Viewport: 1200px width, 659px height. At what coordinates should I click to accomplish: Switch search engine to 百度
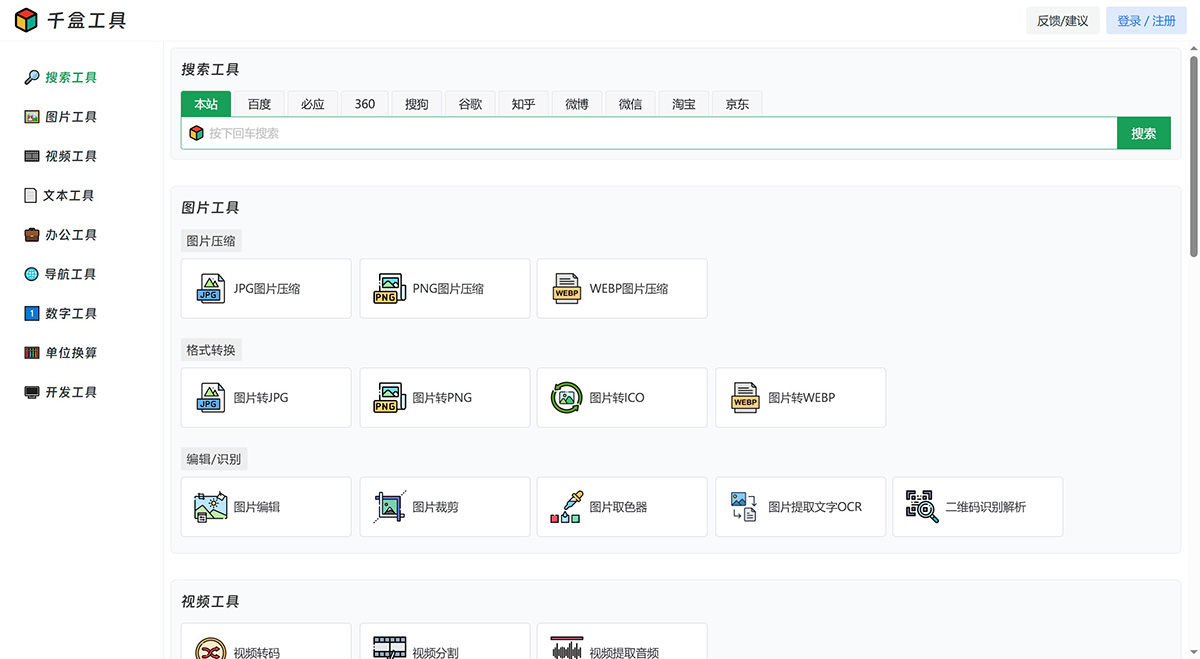[x=259, y=103]
